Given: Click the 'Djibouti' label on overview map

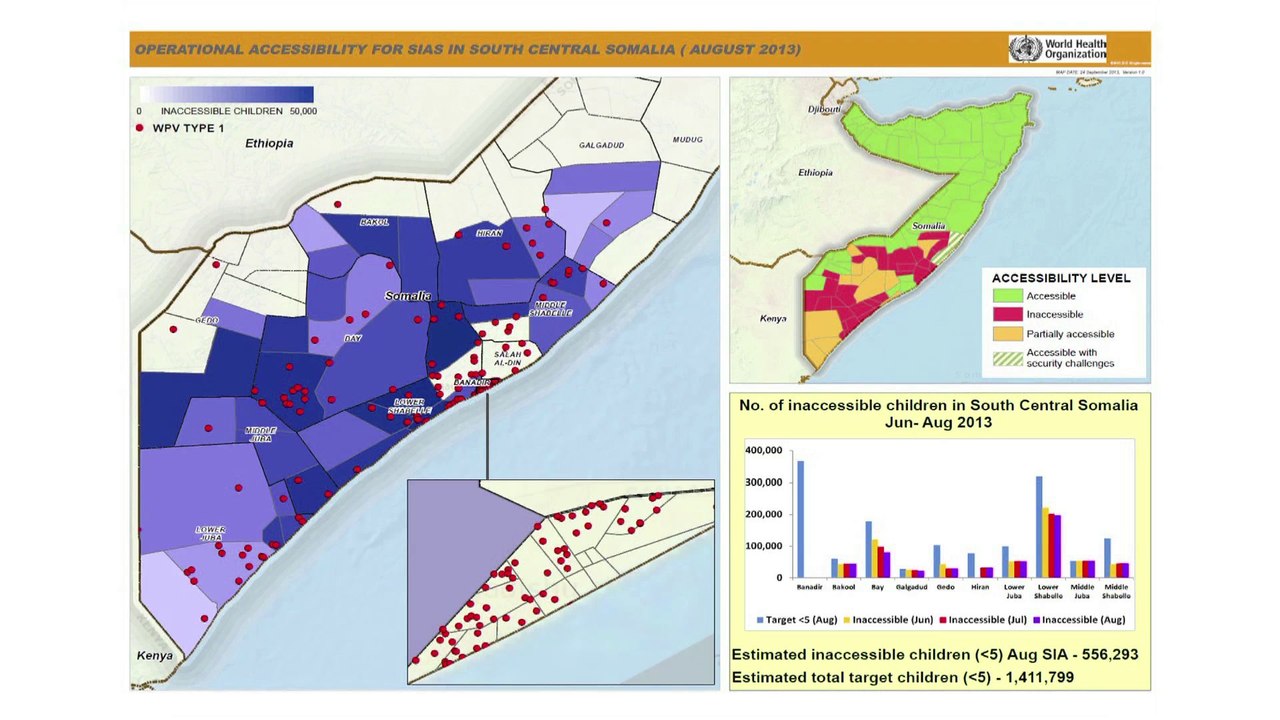Looking at the screenshot, I should click(827, 108).
